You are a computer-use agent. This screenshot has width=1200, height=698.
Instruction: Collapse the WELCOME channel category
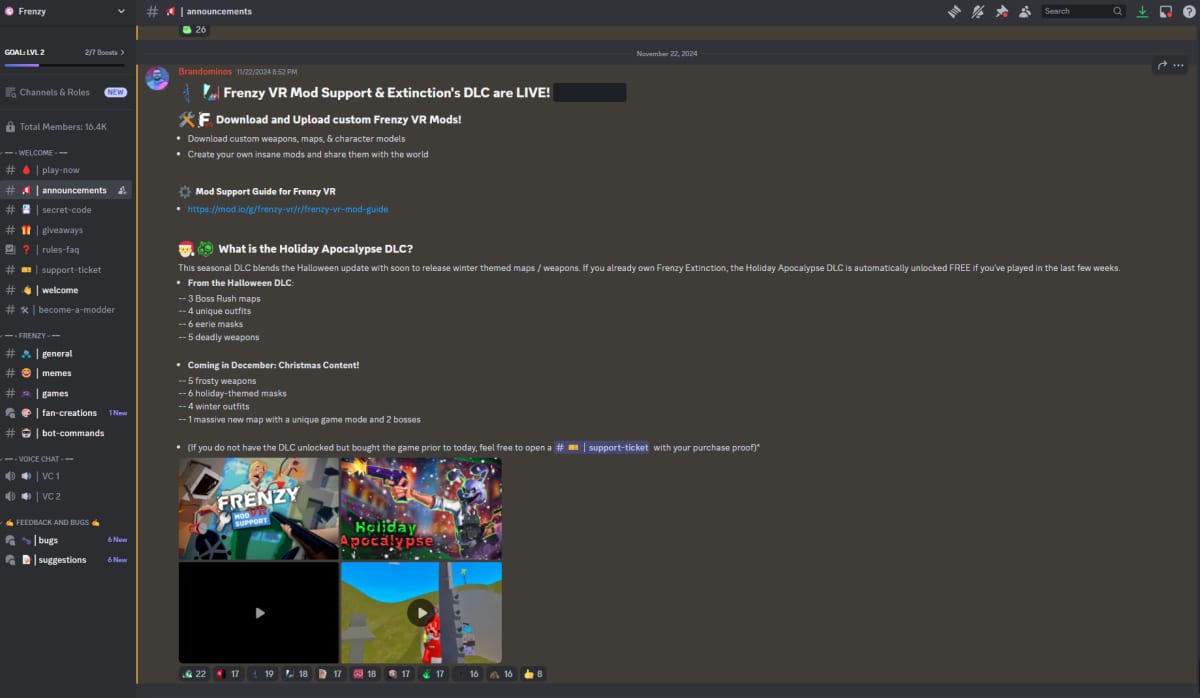tap(35, 152)
